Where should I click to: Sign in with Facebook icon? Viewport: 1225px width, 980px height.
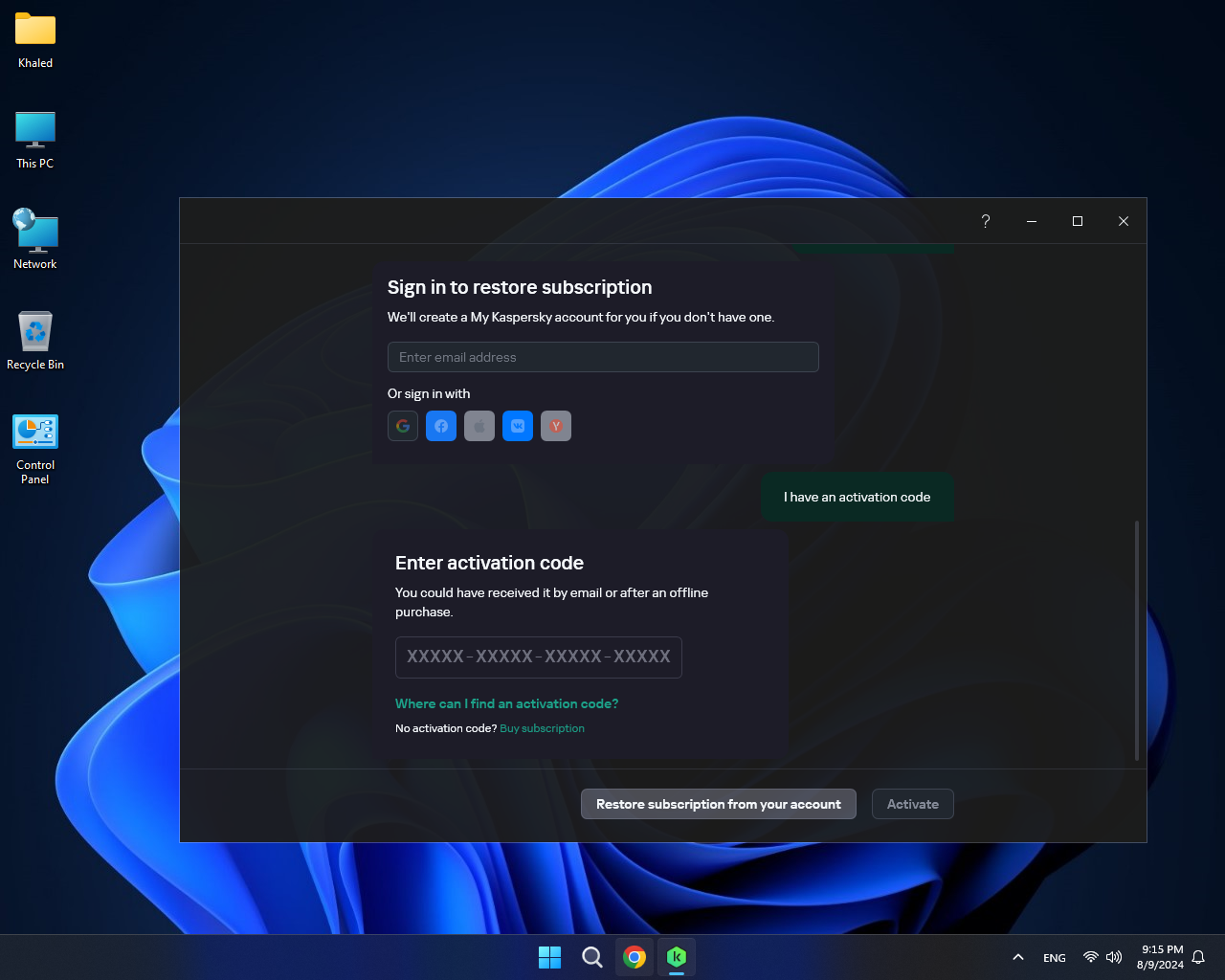(x=441, y=426)
